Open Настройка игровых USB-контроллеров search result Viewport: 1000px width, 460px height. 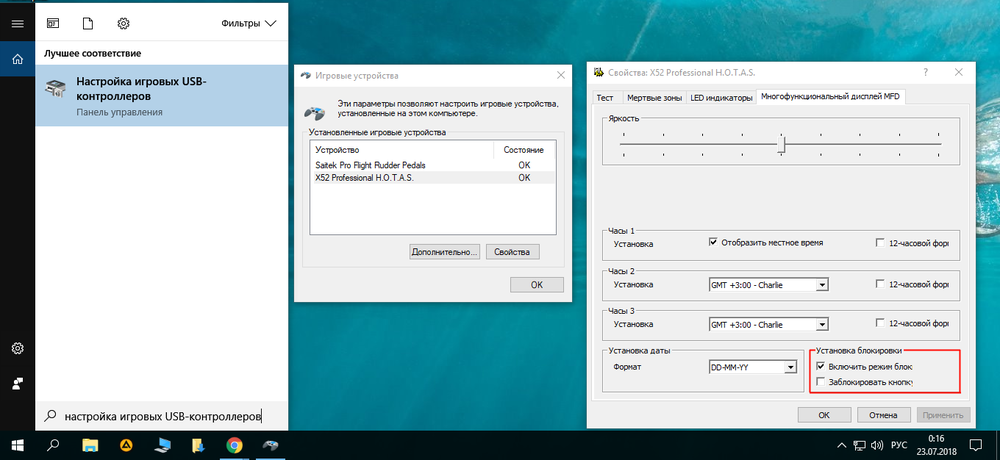click(x=162, y=96)
